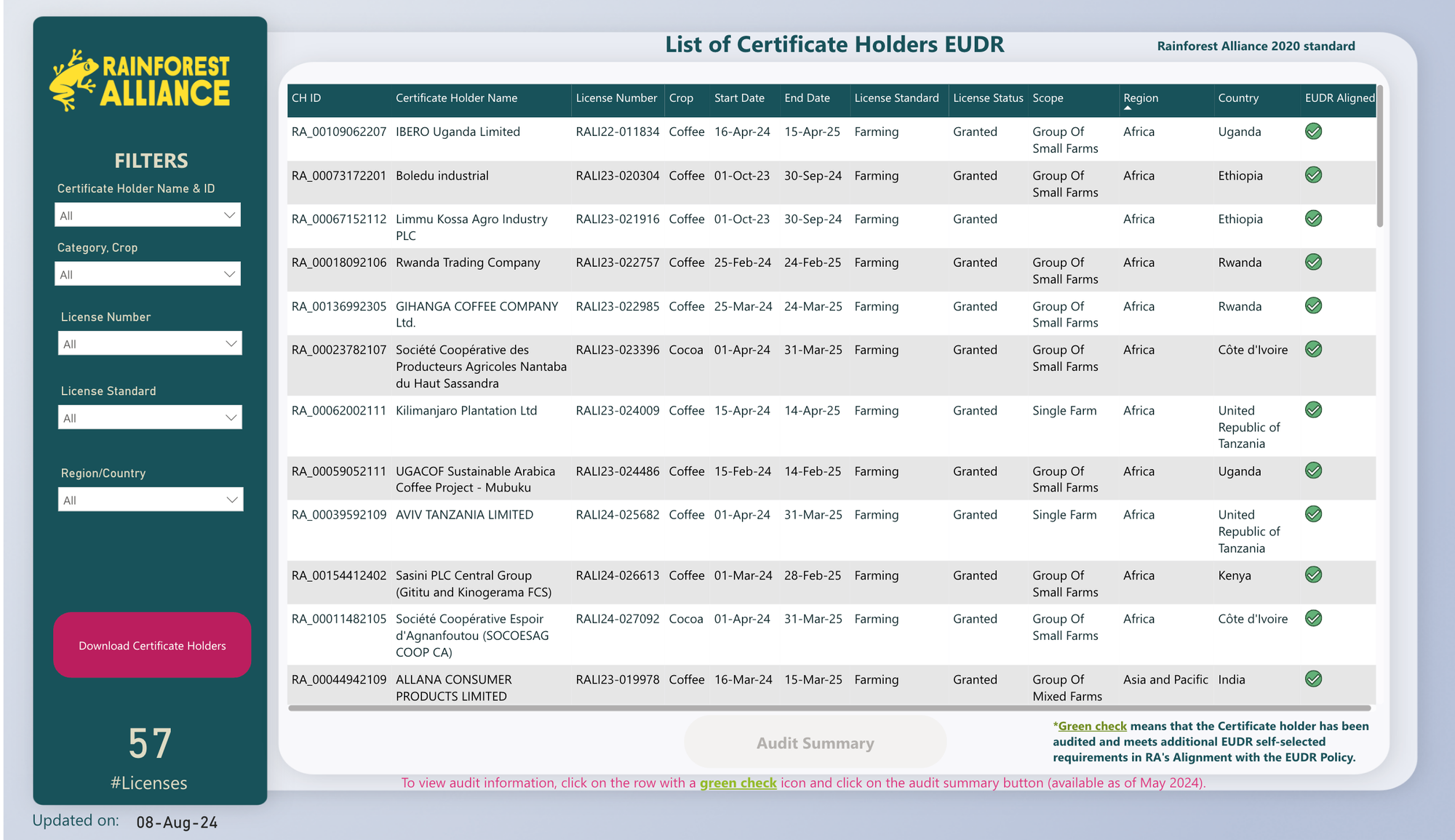1455x840 pixels.
Task: Open the License Number filter dropdown
Action: [150, 343]
